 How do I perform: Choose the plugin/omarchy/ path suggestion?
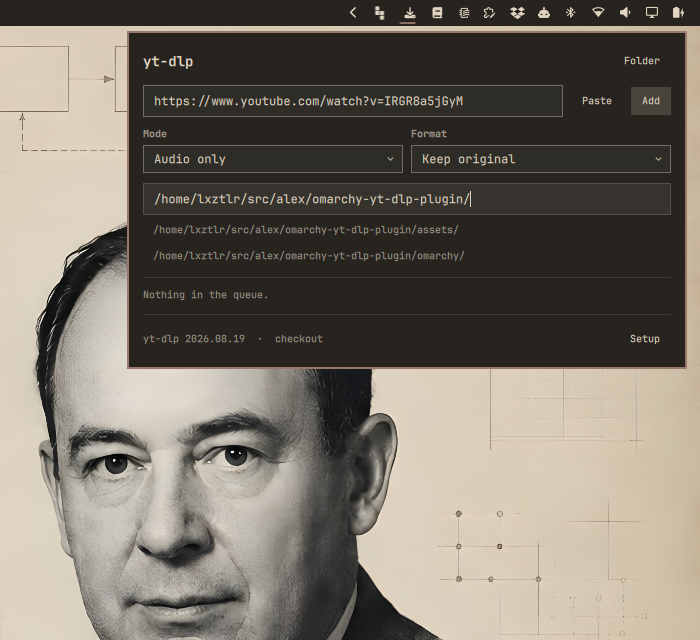[309, 256]
